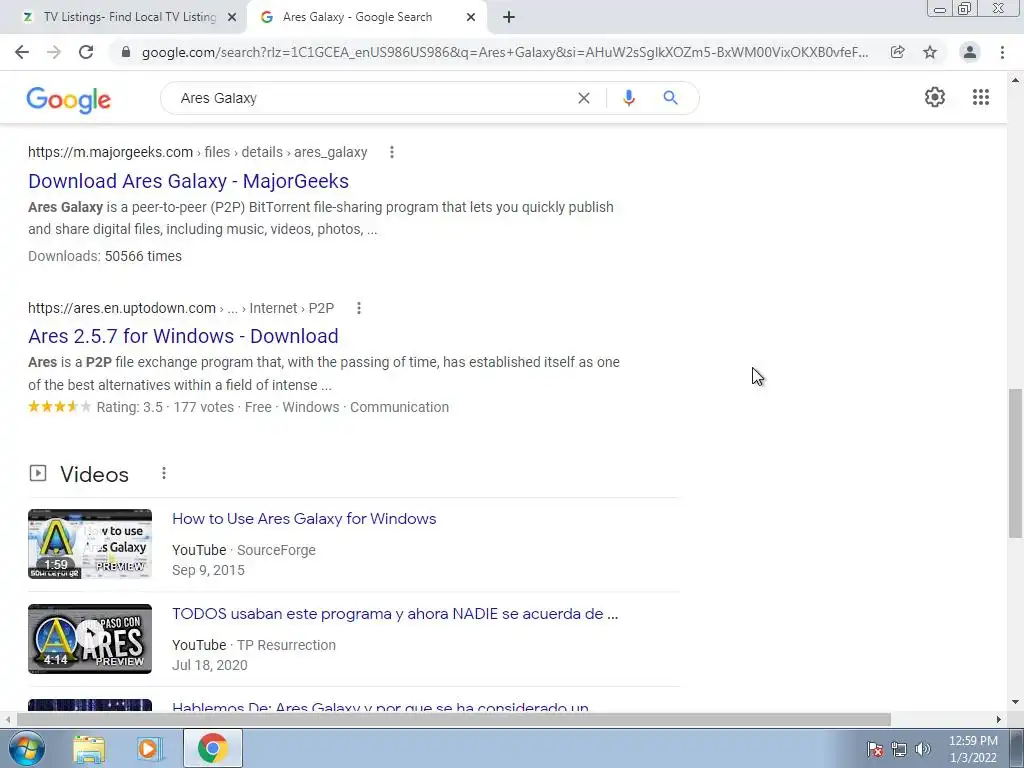1024x768 pixels.
Task: Click the browser forward arrow
Action: (x=54, y=52)
